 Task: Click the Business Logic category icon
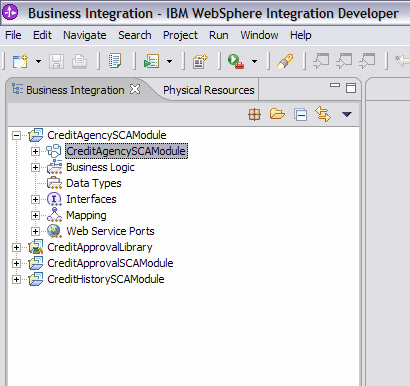click(x=54, y=167)
